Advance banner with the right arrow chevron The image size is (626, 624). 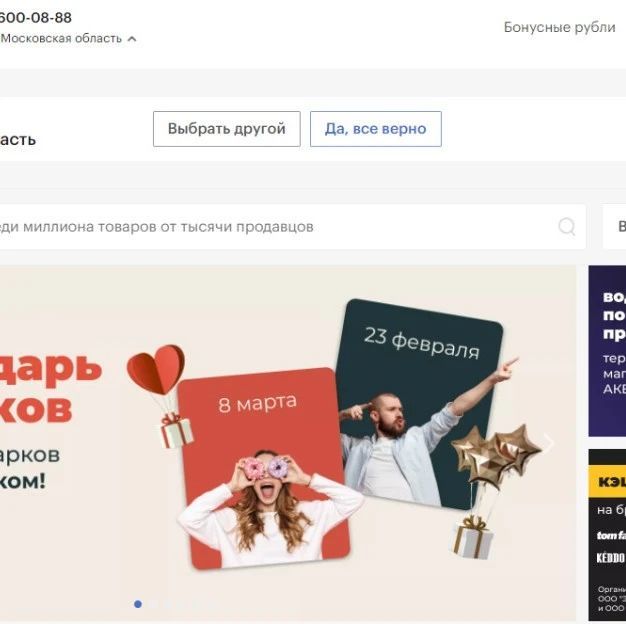tap(550, 444)
